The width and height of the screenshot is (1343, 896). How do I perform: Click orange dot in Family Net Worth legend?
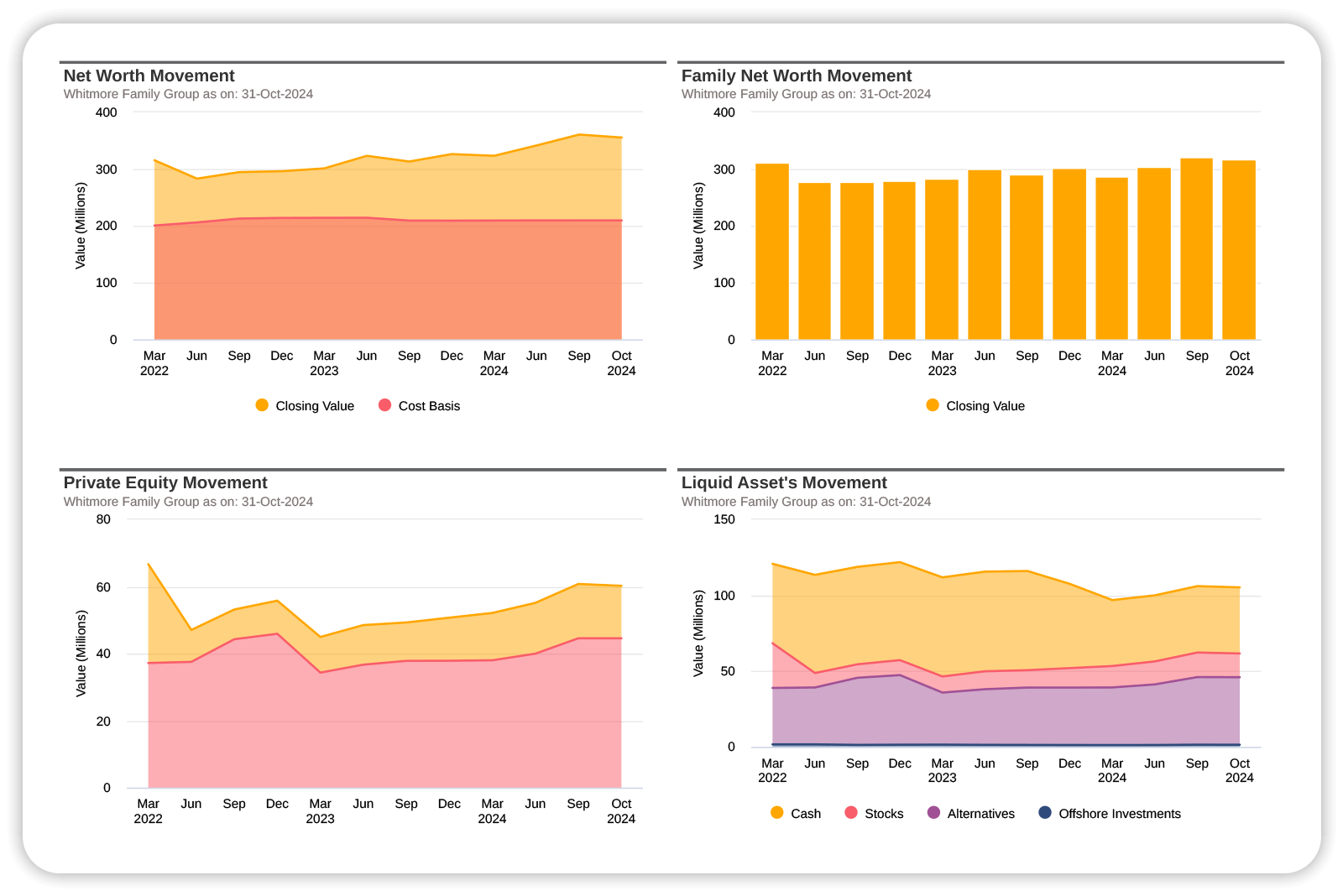tap(933, 405)
